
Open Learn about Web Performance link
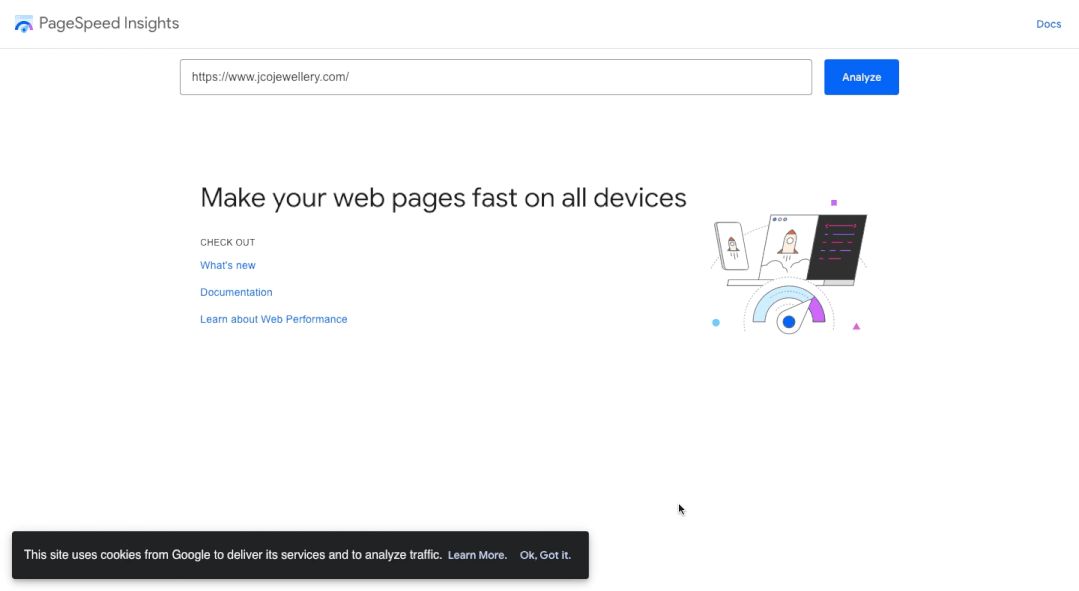(273, 319)
